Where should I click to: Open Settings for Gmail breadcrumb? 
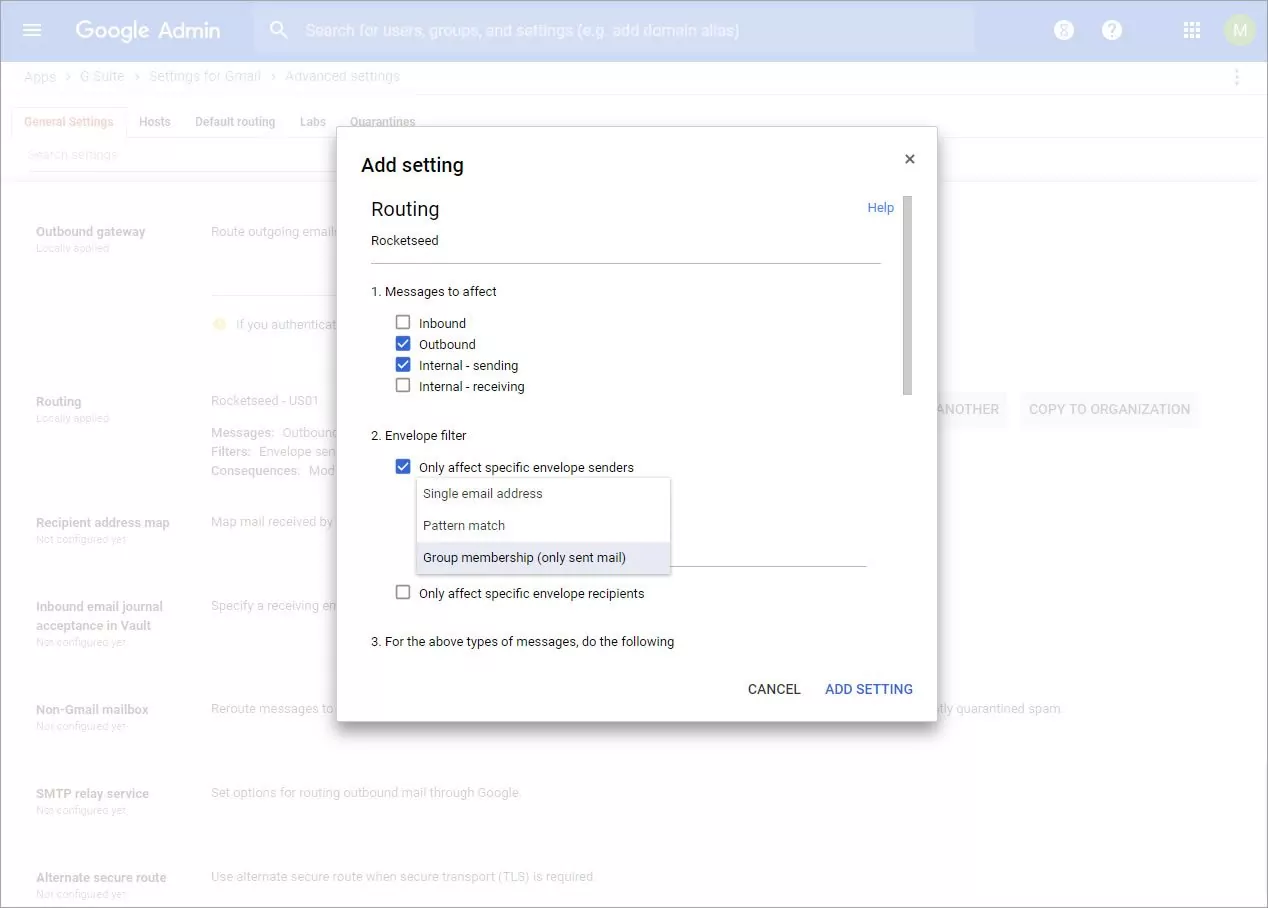click(x=205, y=77)
